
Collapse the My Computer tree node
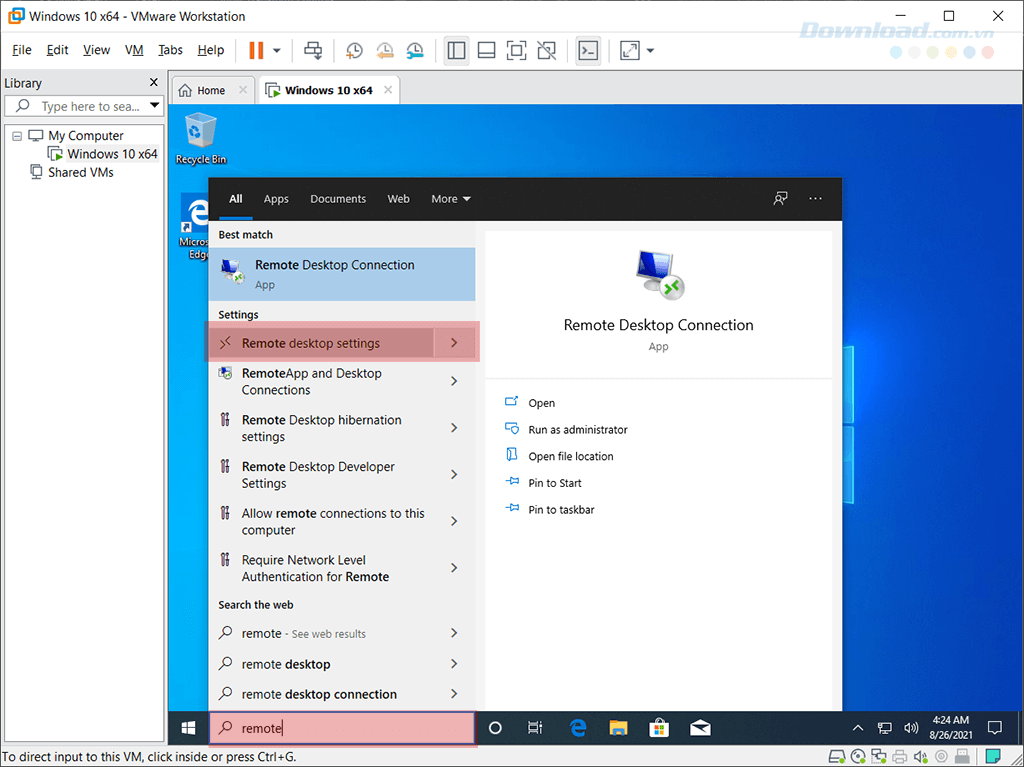click(x=17, y=136)
